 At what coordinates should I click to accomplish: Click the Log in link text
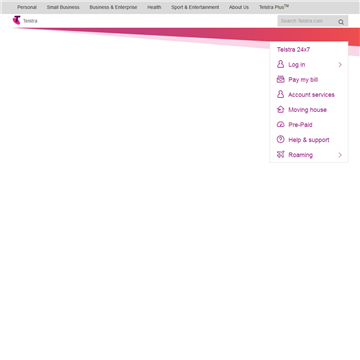[297, 65]
